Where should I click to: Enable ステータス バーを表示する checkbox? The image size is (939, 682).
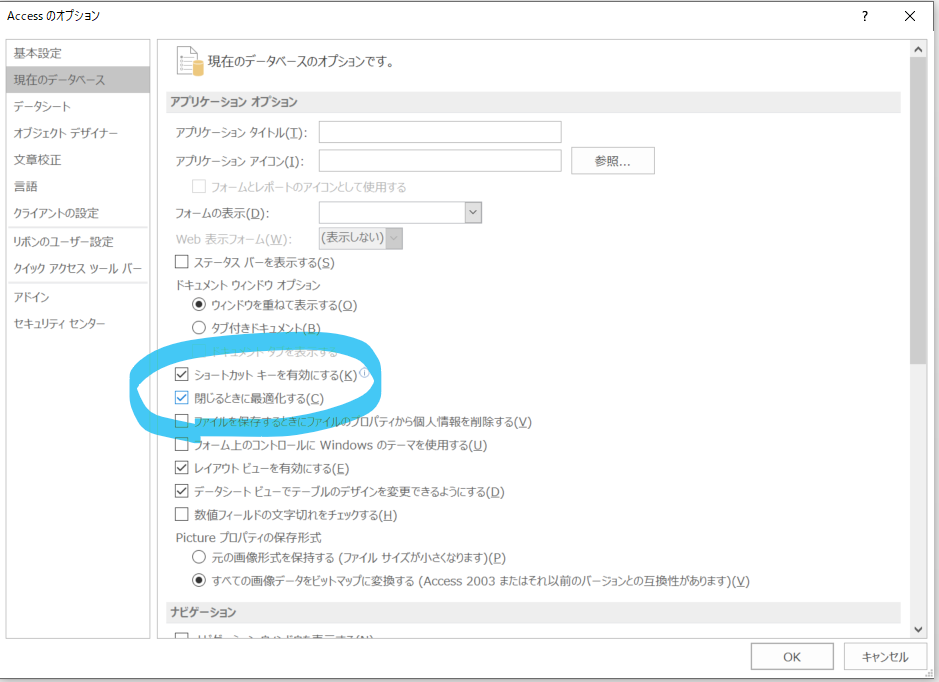181,262
